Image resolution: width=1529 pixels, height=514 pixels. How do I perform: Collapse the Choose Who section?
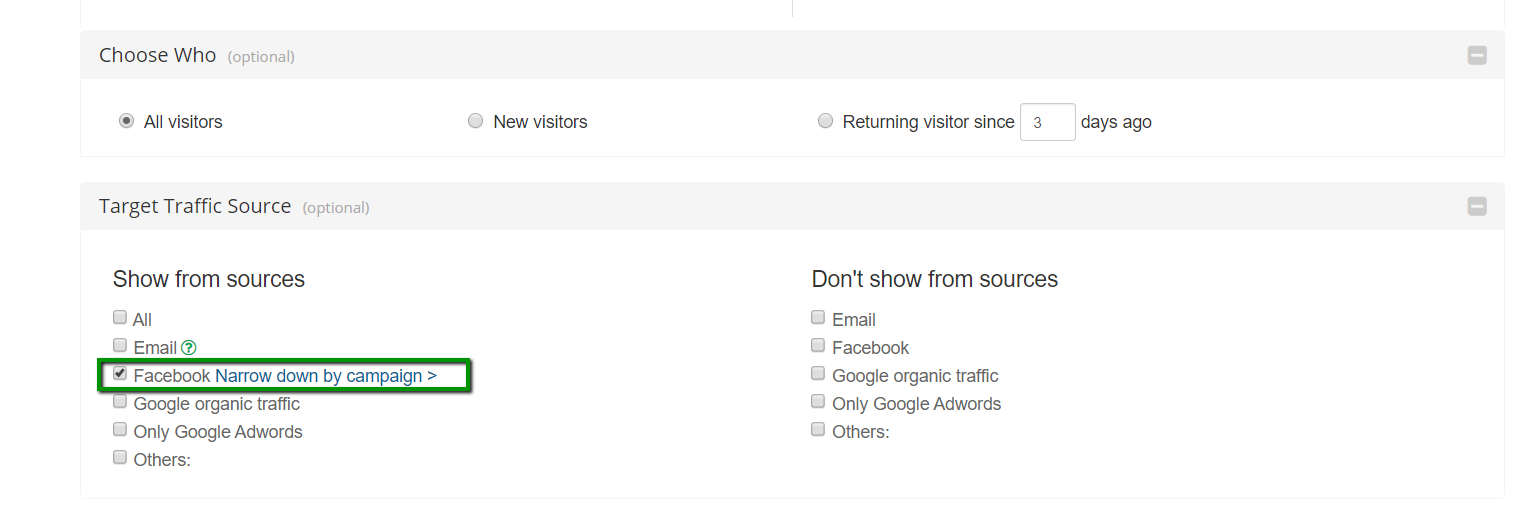pyautogui.click(x=1477, y=56)
